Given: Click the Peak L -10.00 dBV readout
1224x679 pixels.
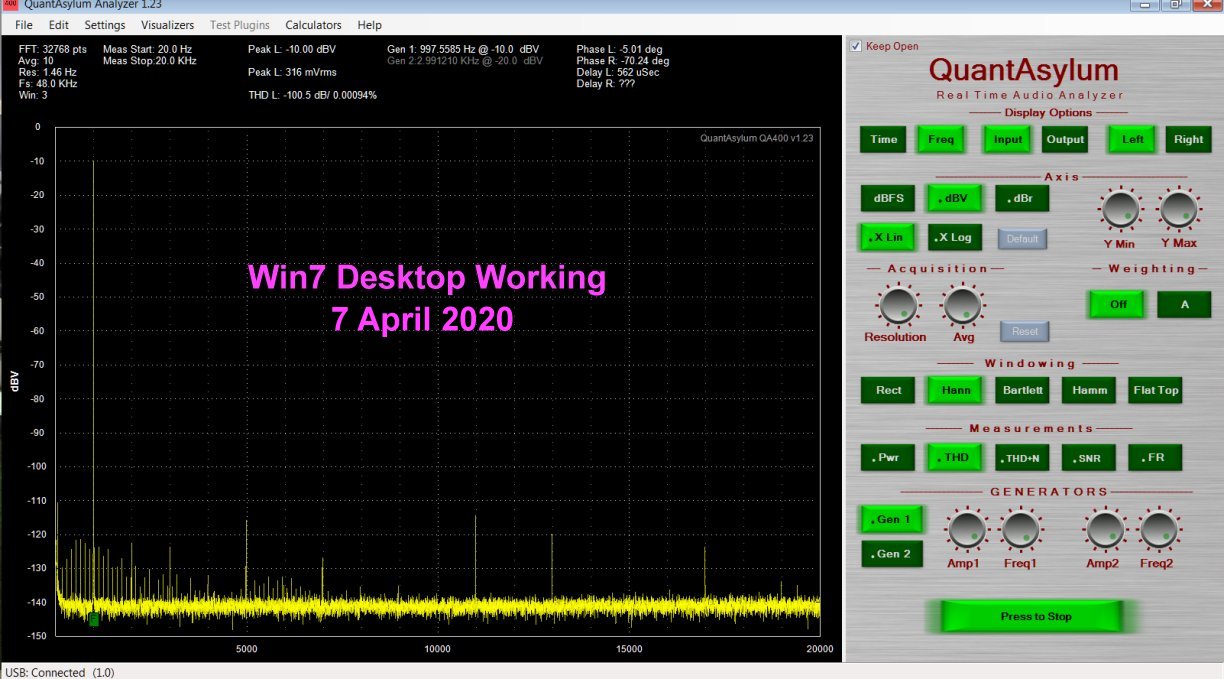Looking at the screenshot, I should (x=292, y=49).
